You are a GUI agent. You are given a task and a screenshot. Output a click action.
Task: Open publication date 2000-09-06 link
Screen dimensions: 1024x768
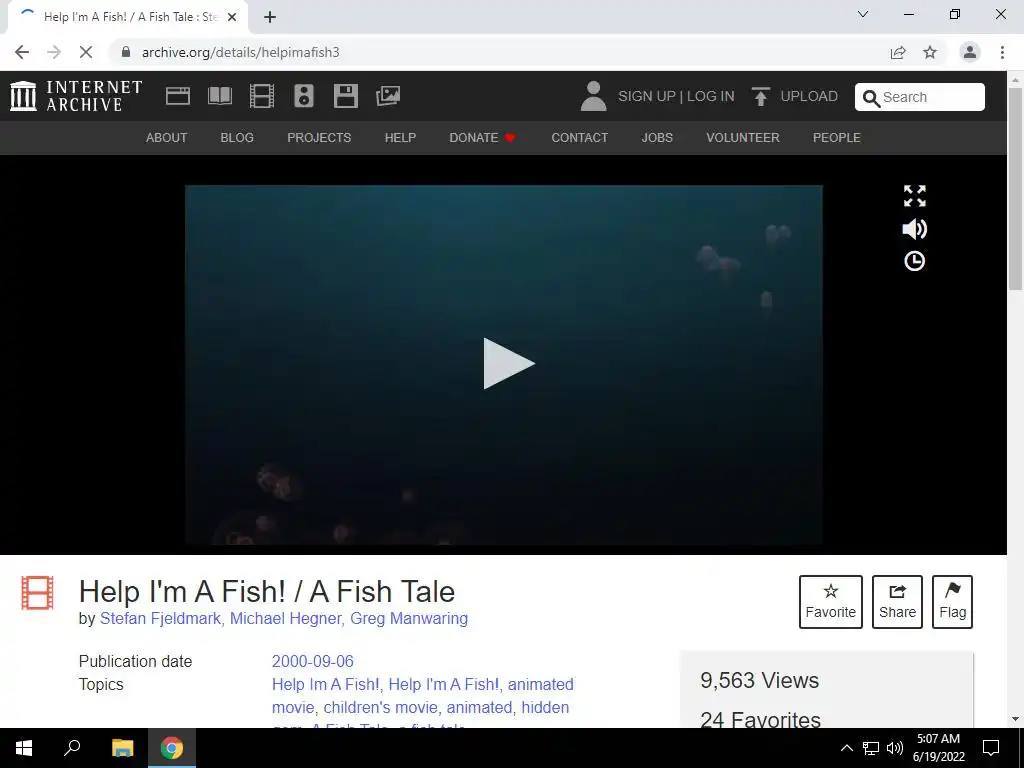pyautogui.click(x=313, y=661)
